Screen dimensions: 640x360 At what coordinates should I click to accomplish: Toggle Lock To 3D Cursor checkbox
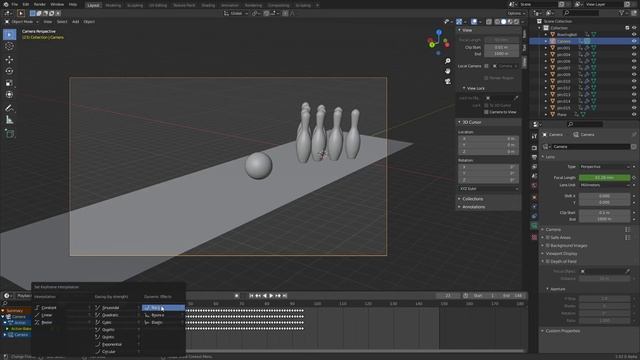(486, 105)
